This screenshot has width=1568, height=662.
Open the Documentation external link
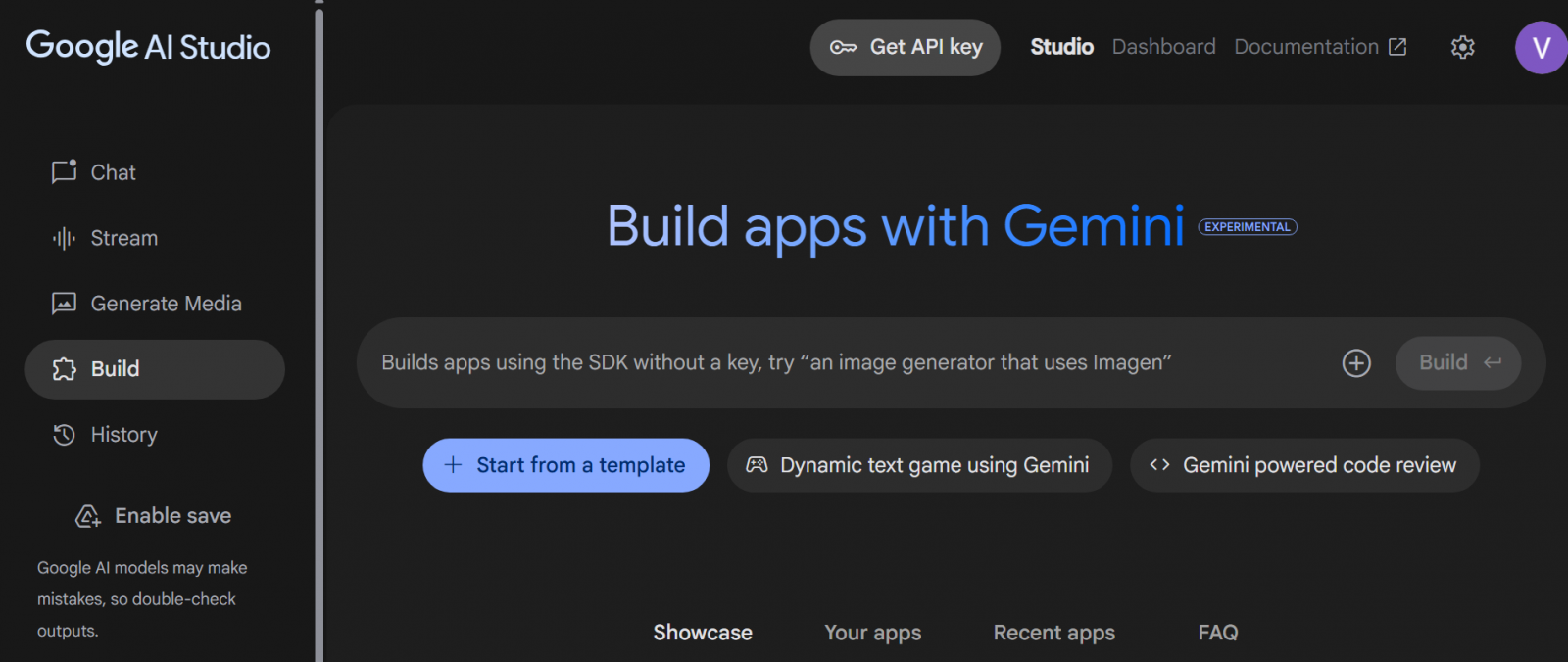click(1319, 47)
